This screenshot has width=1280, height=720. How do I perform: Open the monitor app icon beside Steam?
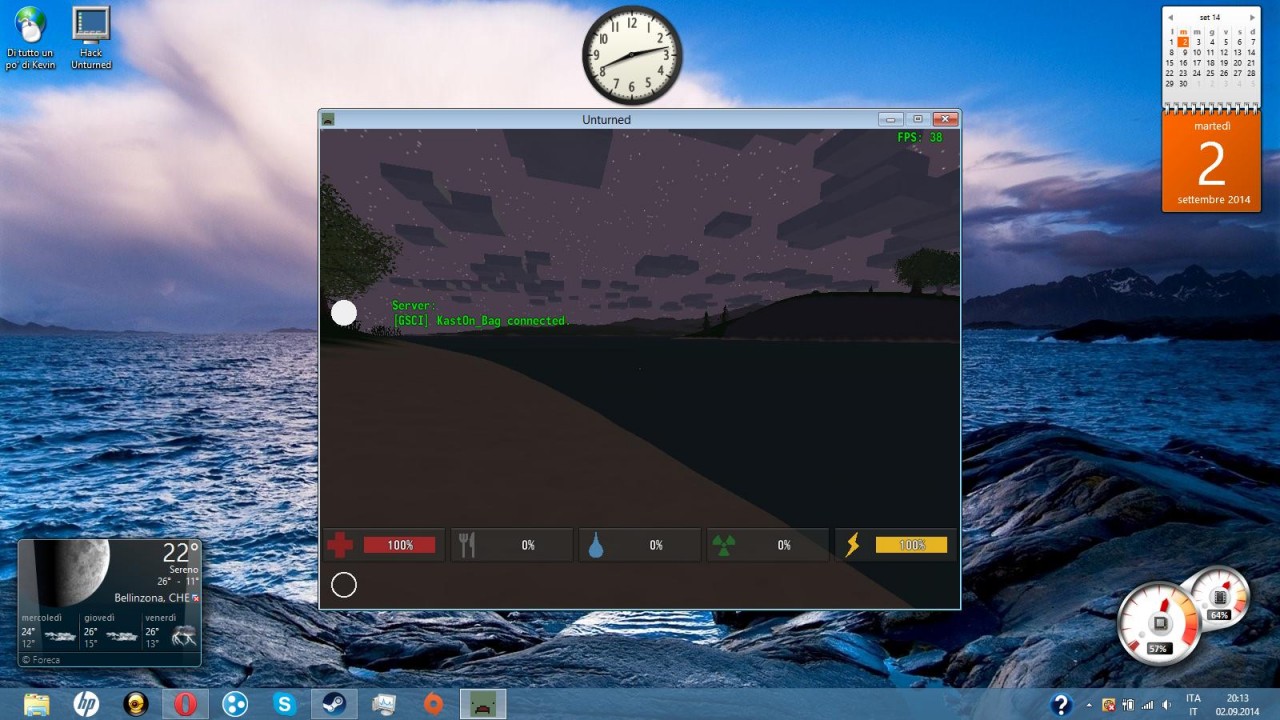point(384,704)
